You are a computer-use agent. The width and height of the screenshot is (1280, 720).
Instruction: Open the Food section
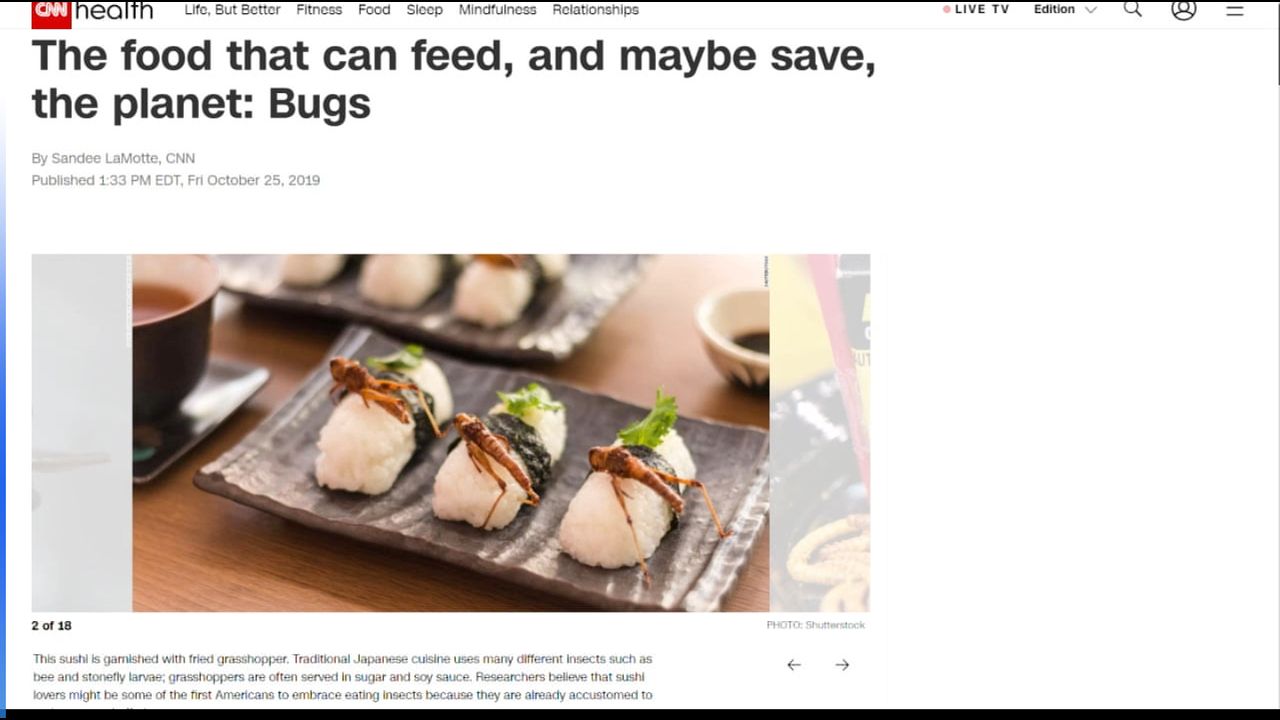(374, 9)
